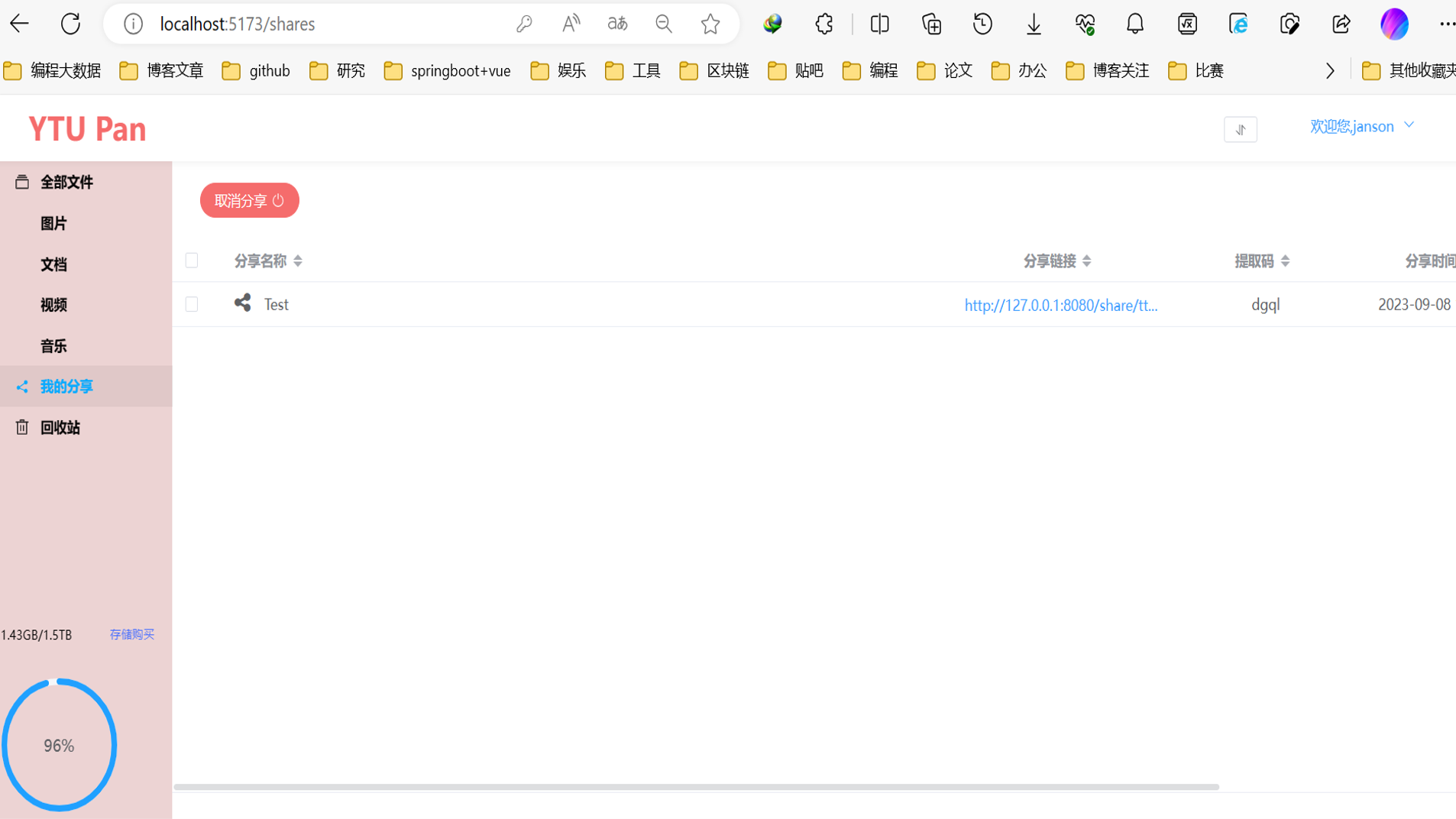Viewport: 1456px width, 819px height.
Task: Open saved passwords key icon
Action: pyautogui.click(x=523, y=24)
